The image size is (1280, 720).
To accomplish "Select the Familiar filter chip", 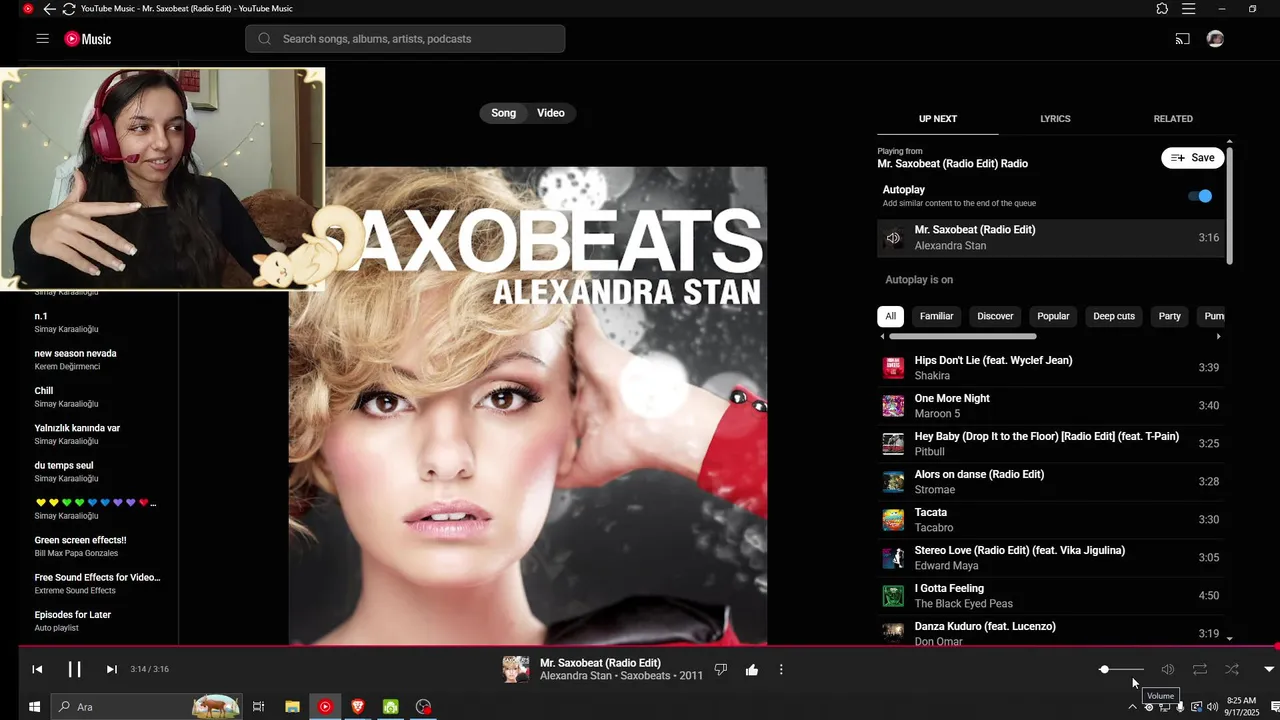I will coord(936,316).
